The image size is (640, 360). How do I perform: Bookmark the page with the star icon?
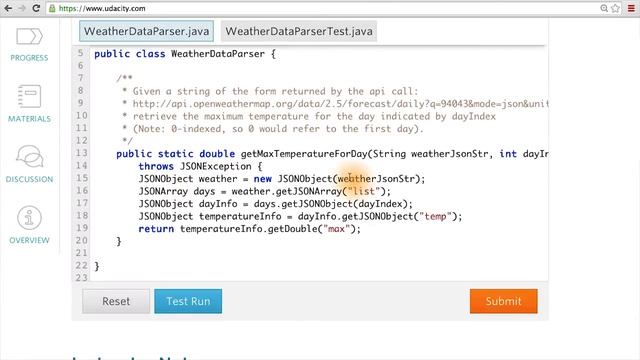pyautogui.click(x=615, y=8)
